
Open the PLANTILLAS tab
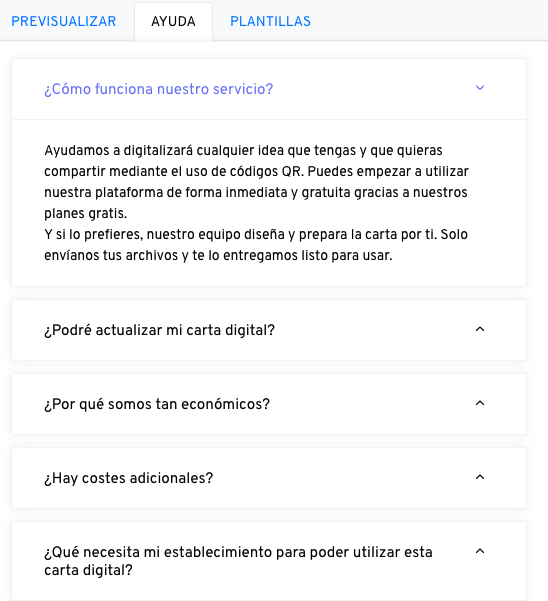(x=270, y=21)
